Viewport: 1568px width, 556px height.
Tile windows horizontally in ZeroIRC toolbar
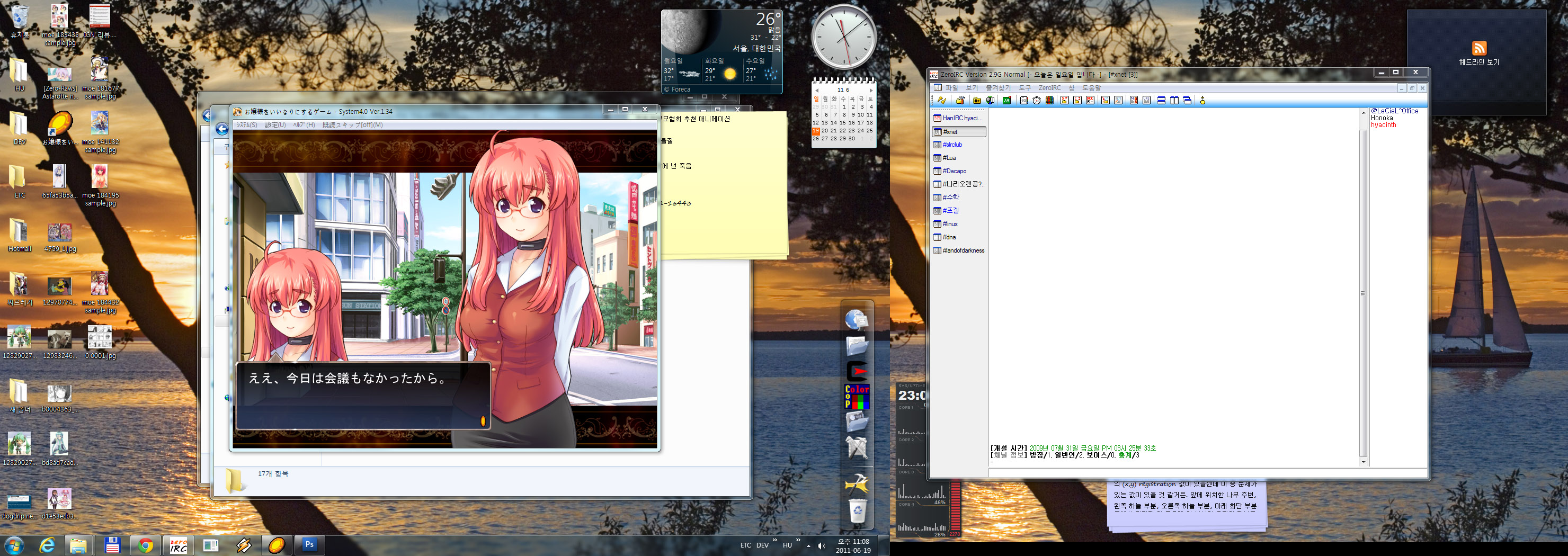pos(1161,101)
